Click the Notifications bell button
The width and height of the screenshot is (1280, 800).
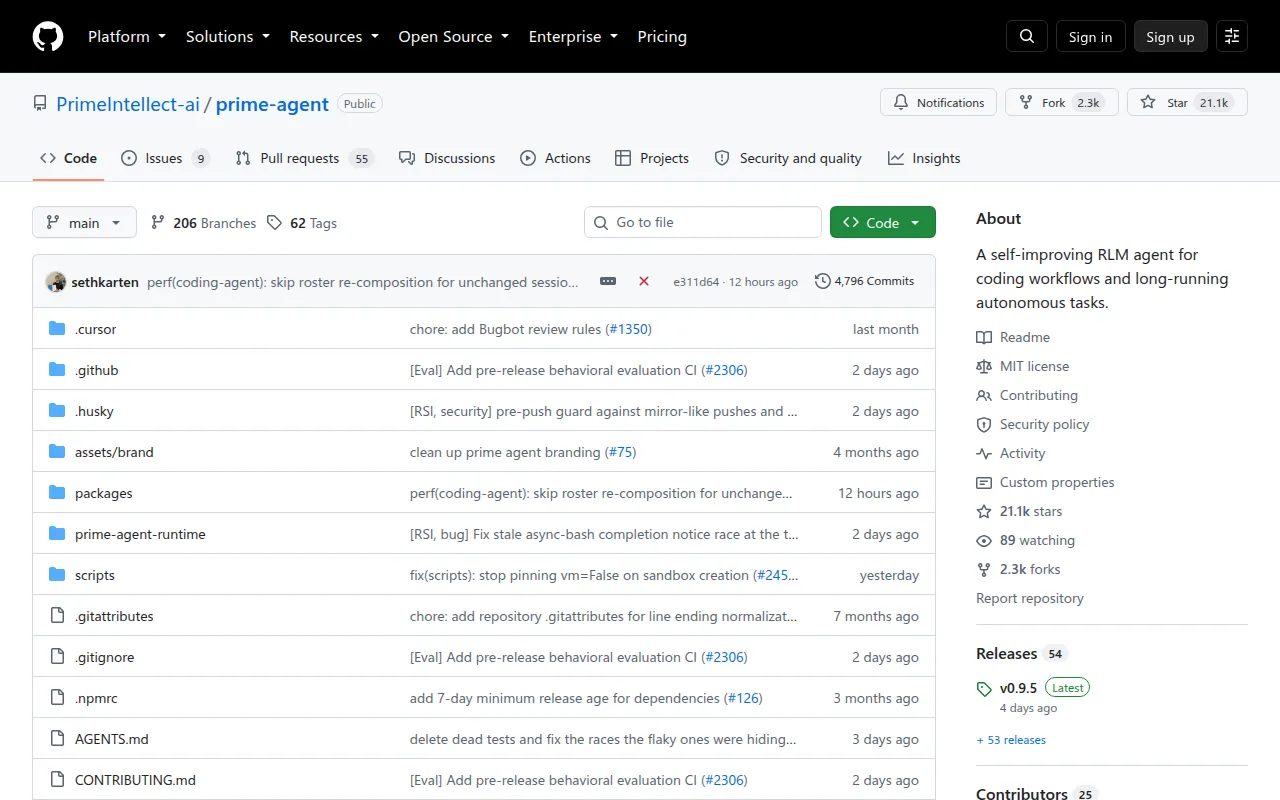939,102
